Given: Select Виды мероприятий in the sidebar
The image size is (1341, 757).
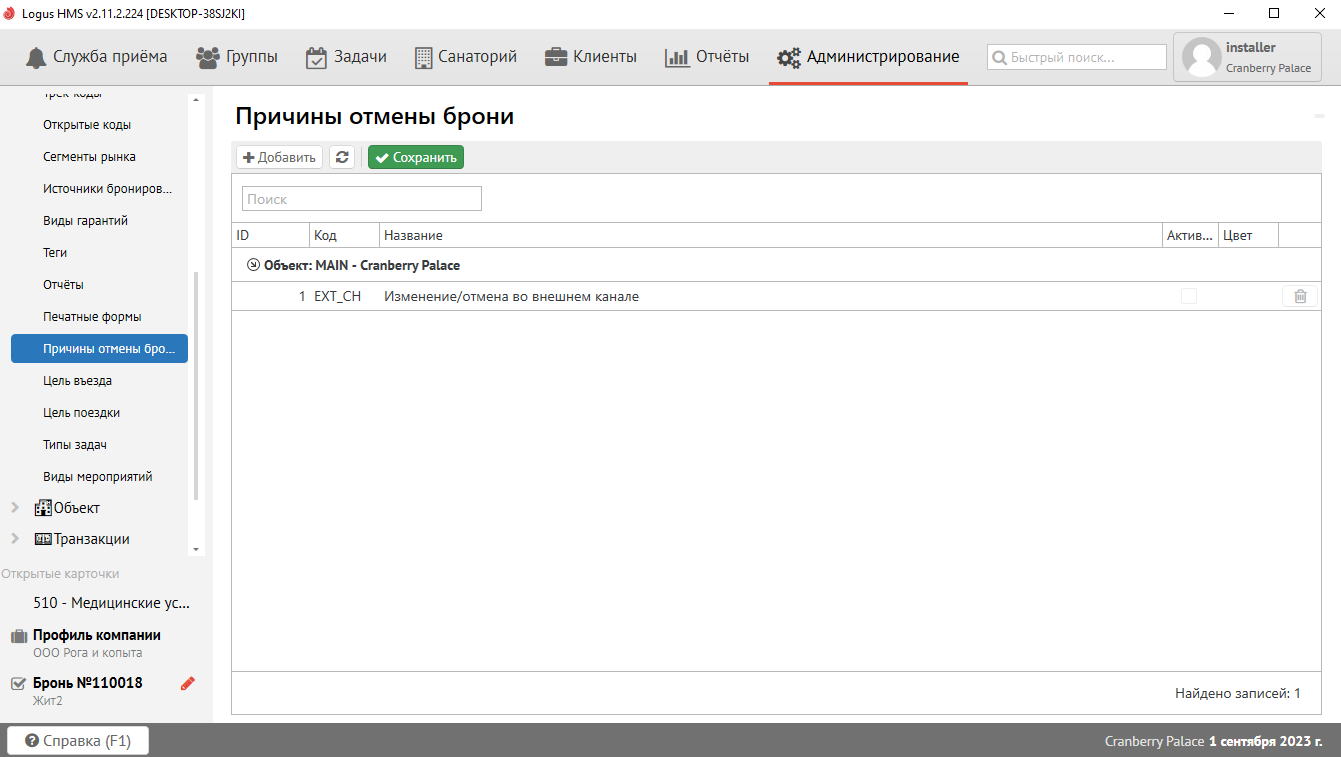Looking at the screenshot, I should 99,477.
